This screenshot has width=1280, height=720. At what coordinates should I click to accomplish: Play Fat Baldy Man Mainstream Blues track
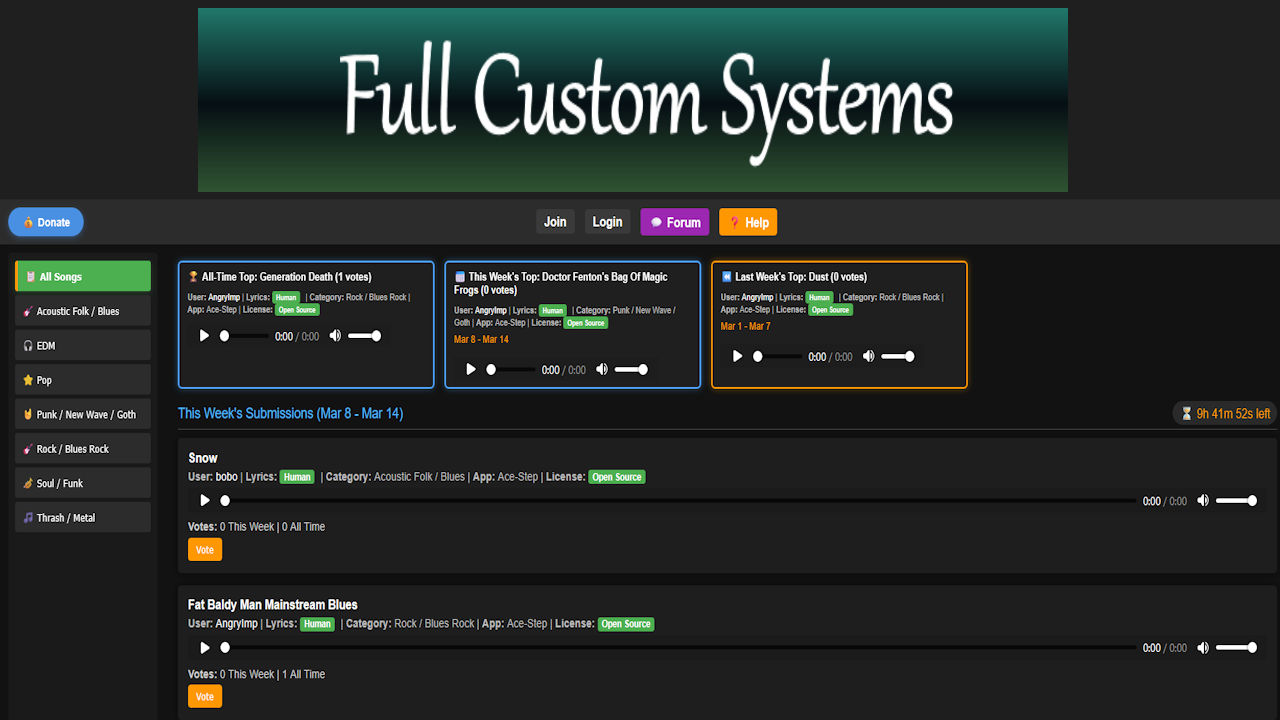pyautogui.click(x=205, y=648)
